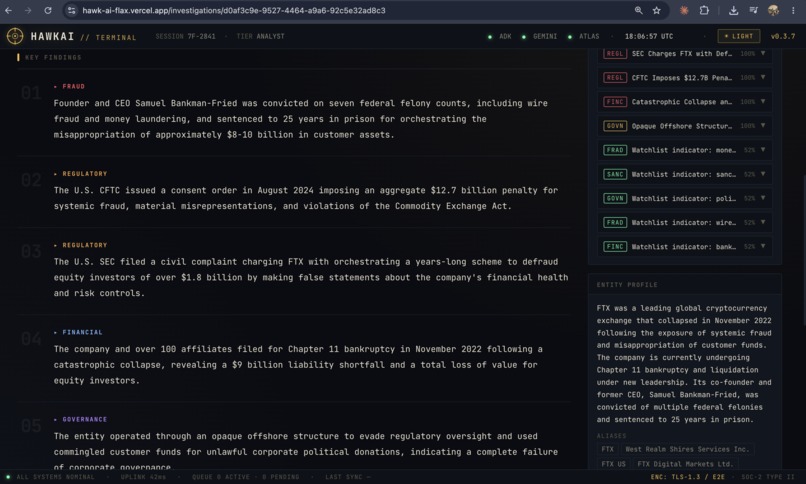This screenshot has width=806, height=484.
Task: Click the browser forward arrow
Action: click(28, 10)
